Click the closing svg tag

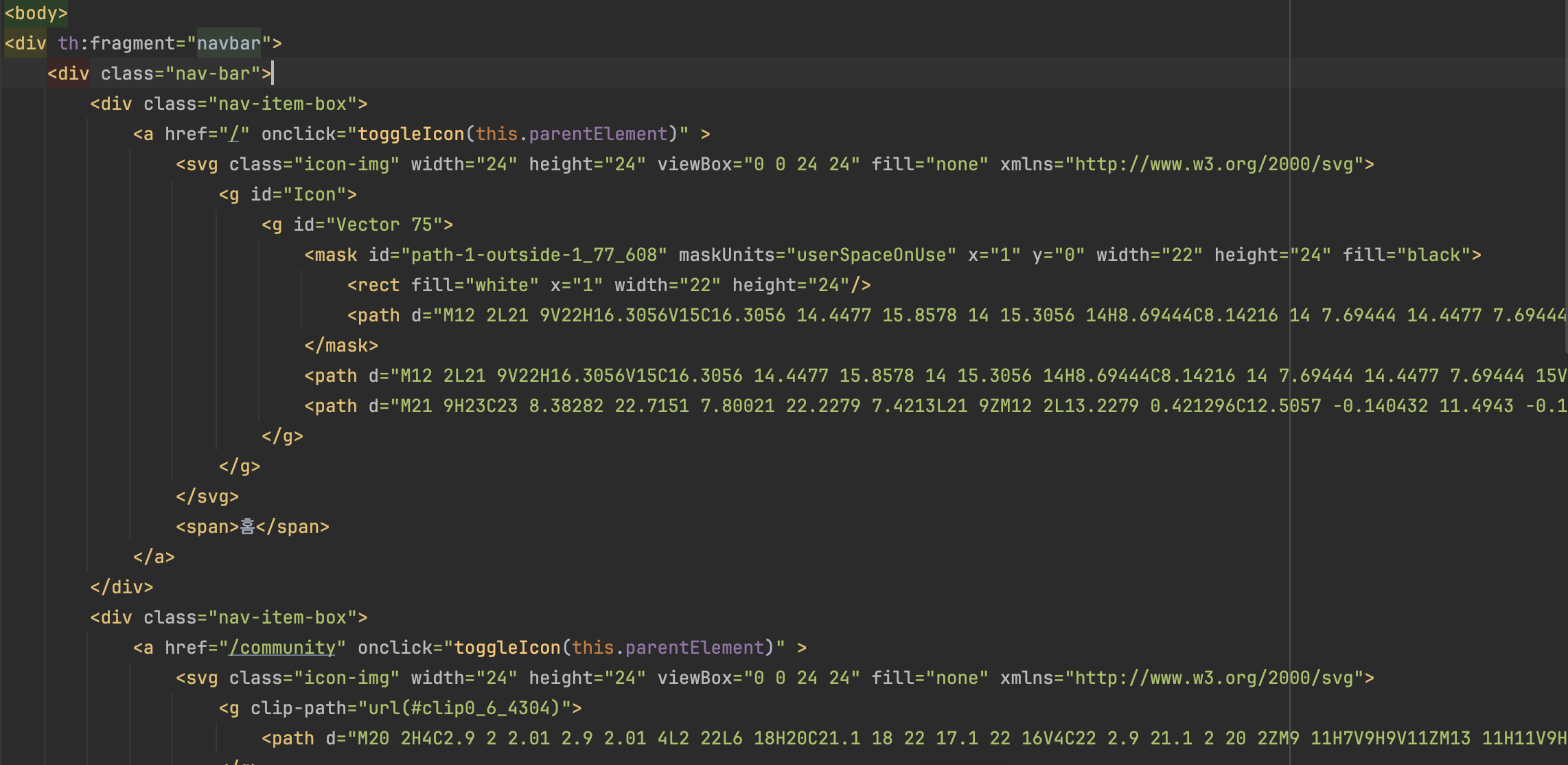[207, 496]
